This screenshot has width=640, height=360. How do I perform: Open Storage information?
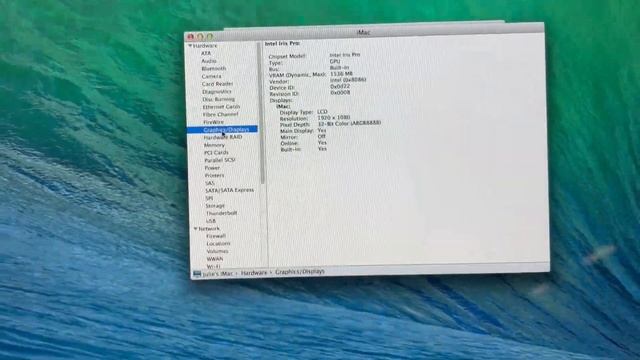215,206
